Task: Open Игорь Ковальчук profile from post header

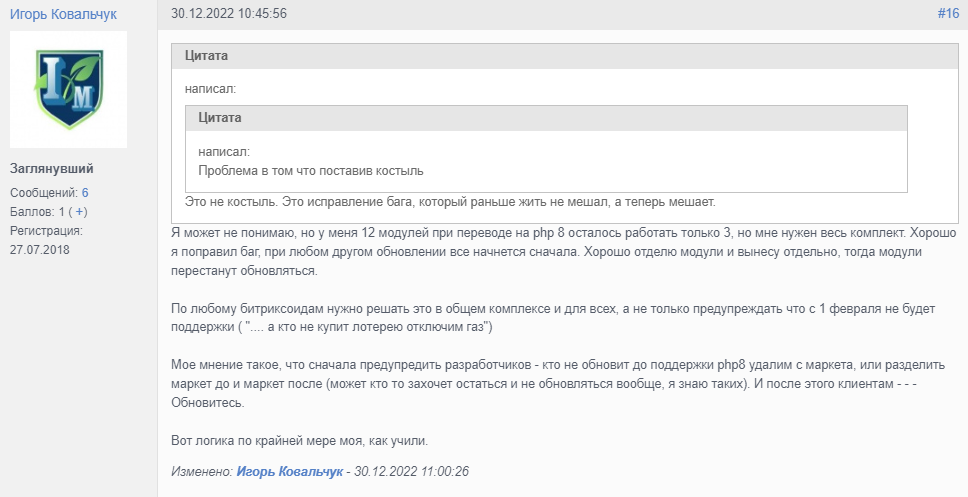Action: click(63, 14)
